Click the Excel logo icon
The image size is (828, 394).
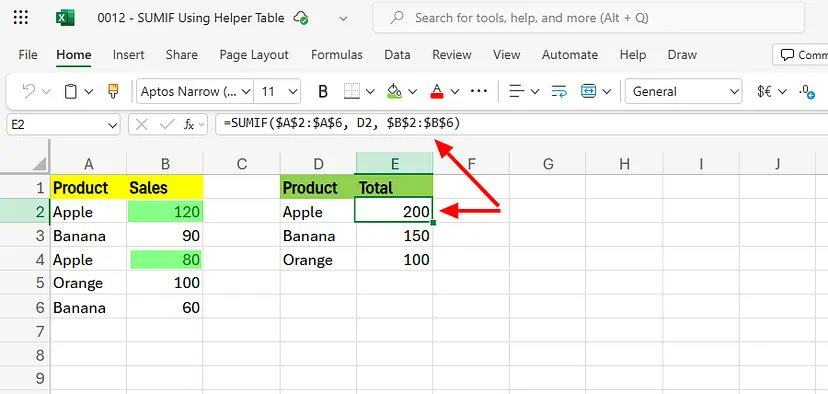[x=65, y=18]
